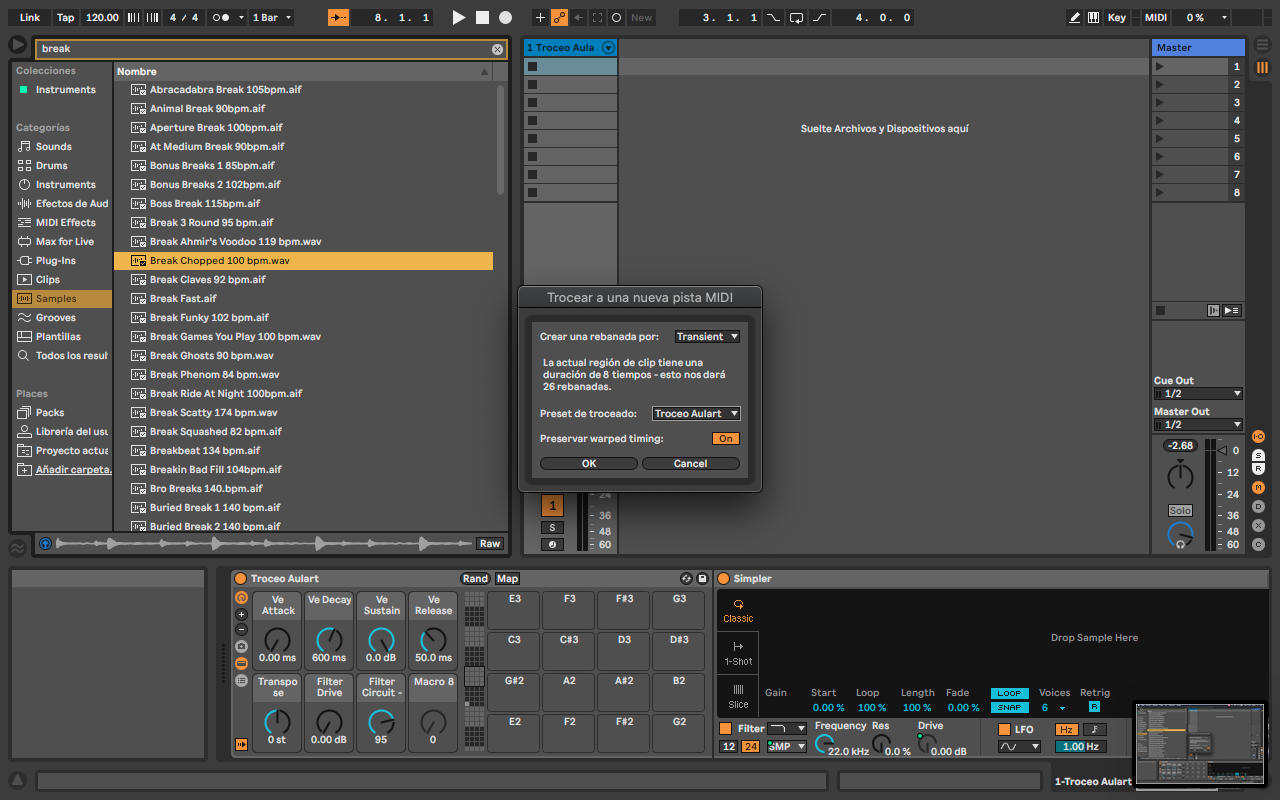Adjust the Ve Decay macro knob
The image size is (1280, 800).
329,641
